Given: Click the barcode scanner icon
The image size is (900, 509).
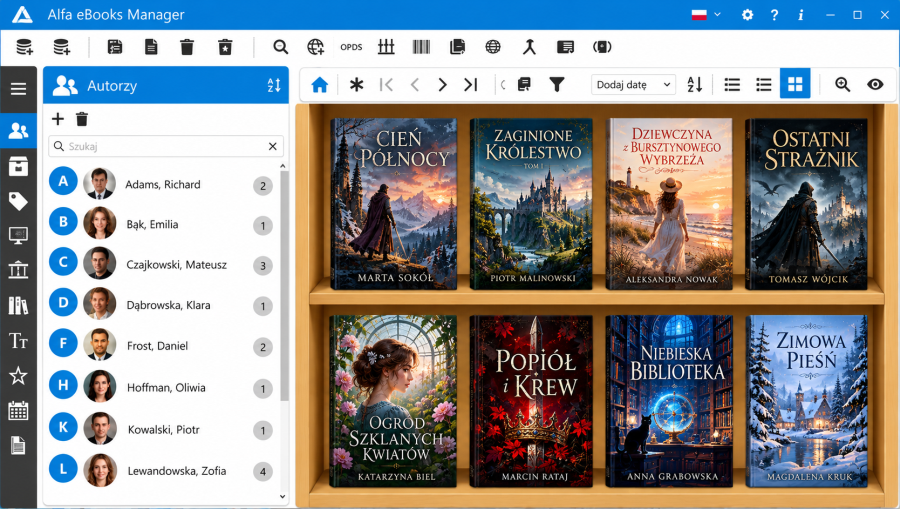Looking at the screenshot, I should click(421, 47).
